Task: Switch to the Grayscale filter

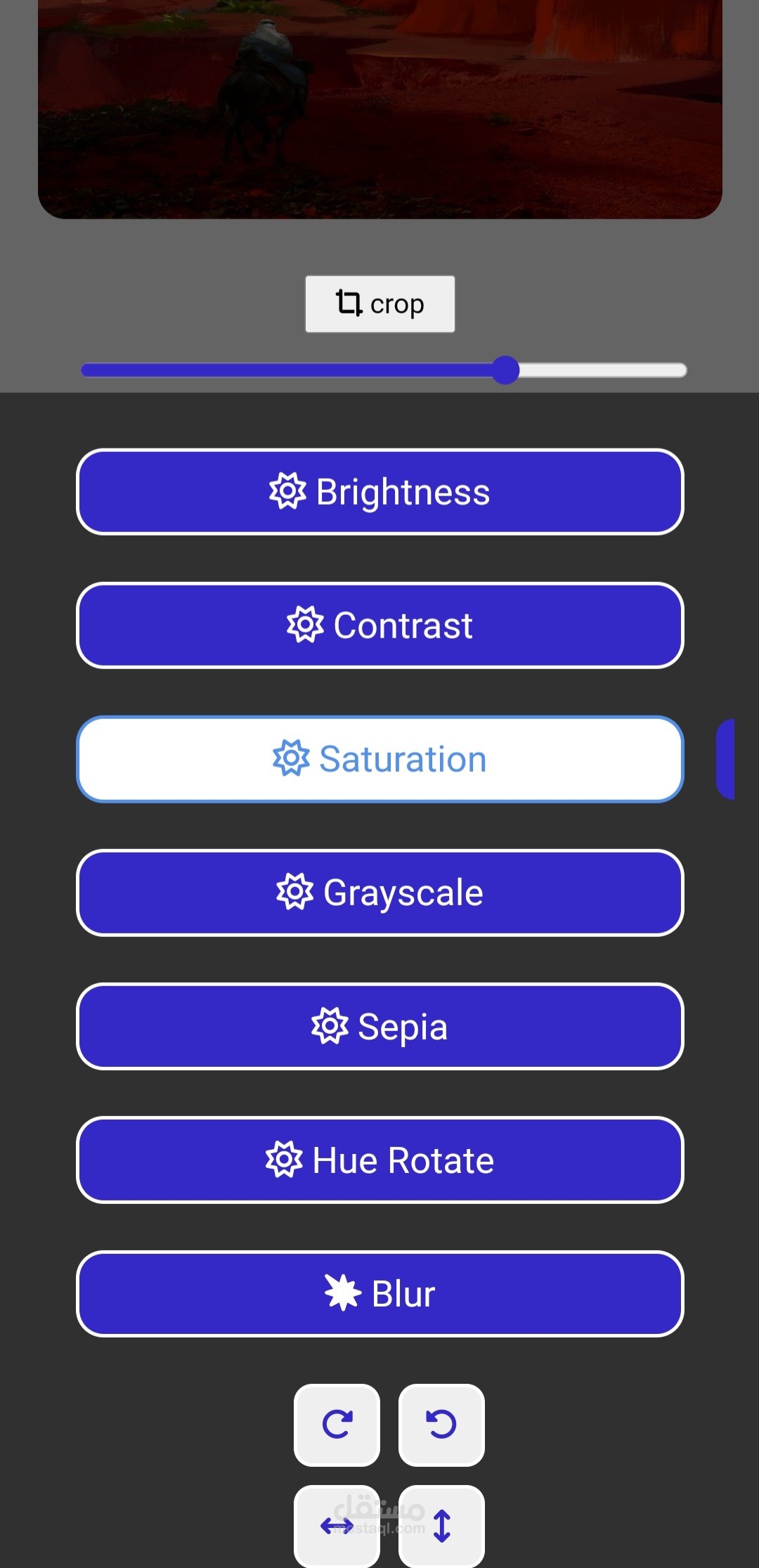Action: [x=379, y=893]
